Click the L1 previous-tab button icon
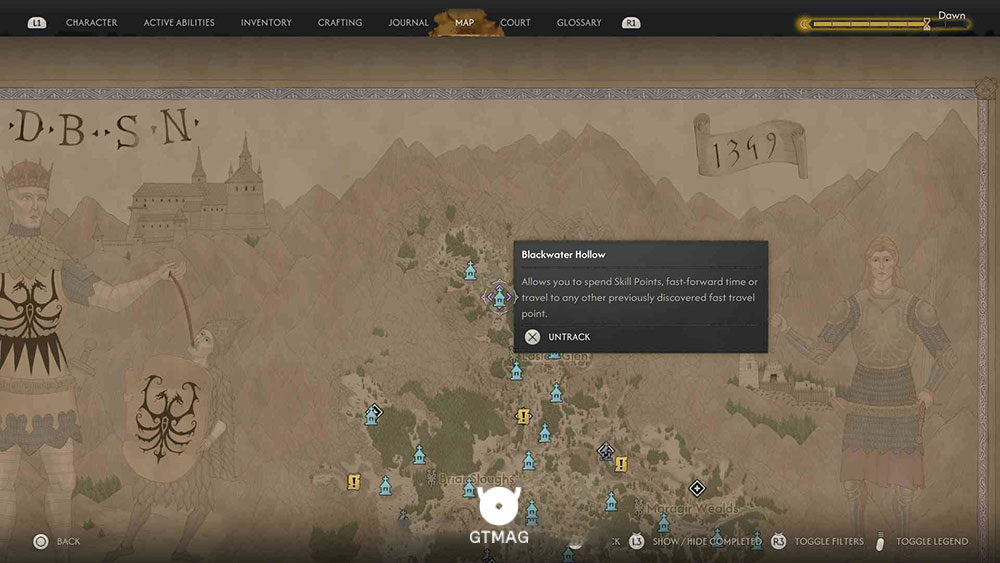Viewport: 1000px width, 563px height. pos(37,23)
